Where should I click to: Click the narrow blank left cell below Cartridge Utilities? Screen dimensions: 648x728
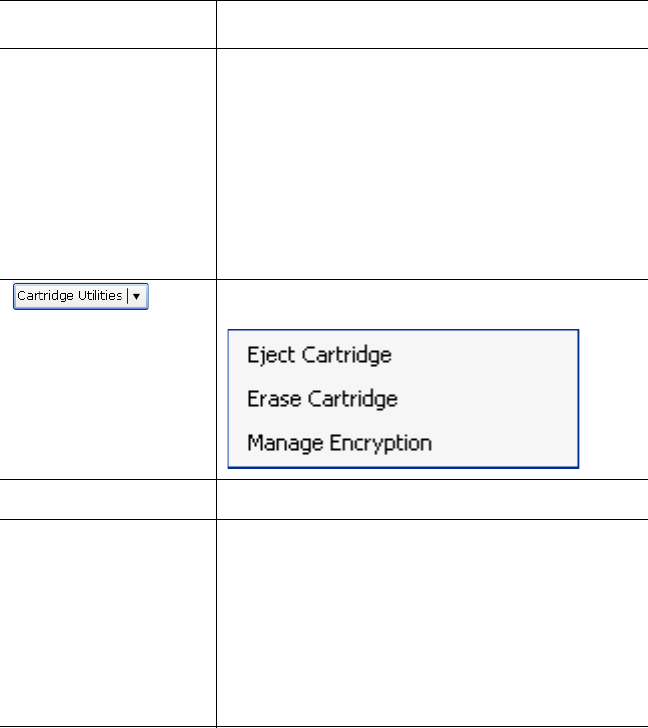click(x=108, y=499)
